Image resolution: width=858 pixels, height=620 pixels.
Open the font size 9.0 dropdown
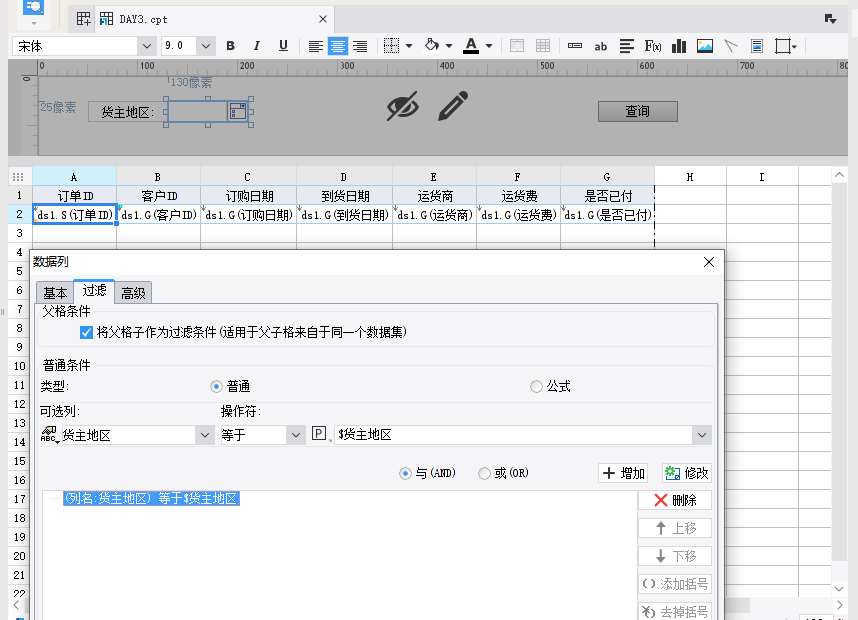pos(206,46)
